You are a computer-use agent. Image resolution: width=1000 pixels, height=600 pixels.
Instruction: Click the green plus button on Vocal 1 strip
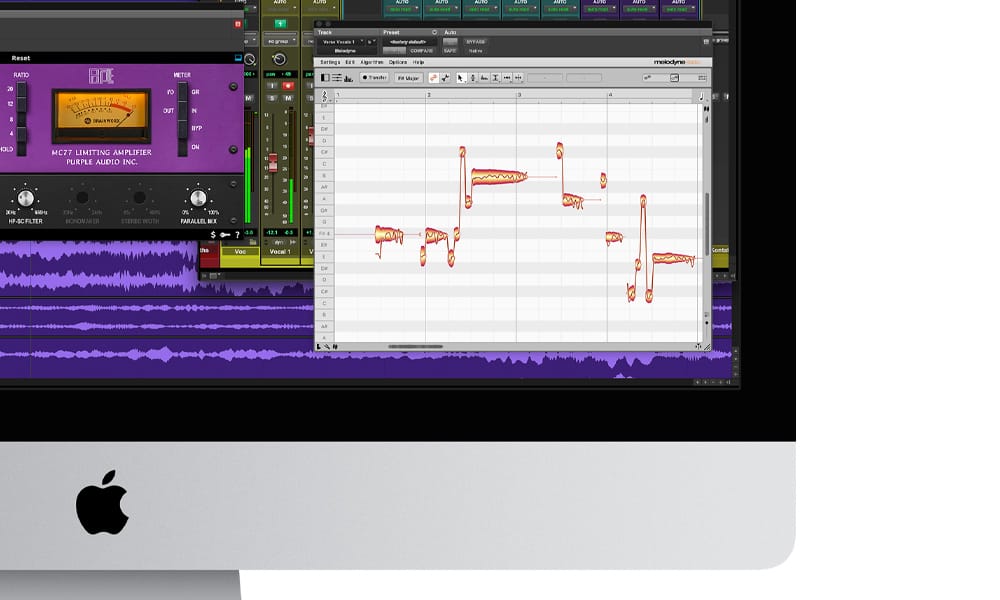280,24
